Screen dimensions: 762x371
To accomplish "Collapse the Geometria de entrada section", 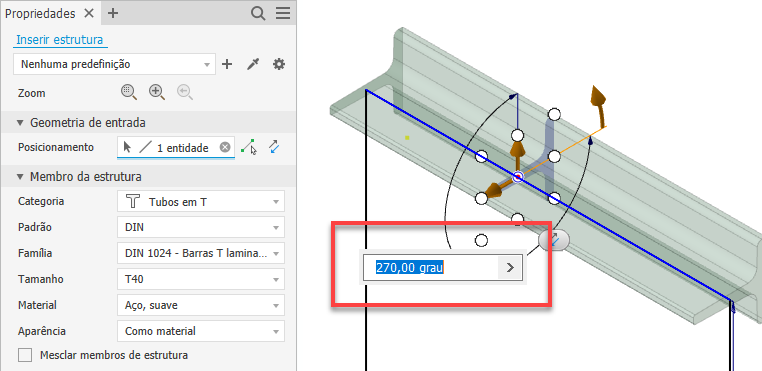I will (20, 123).
